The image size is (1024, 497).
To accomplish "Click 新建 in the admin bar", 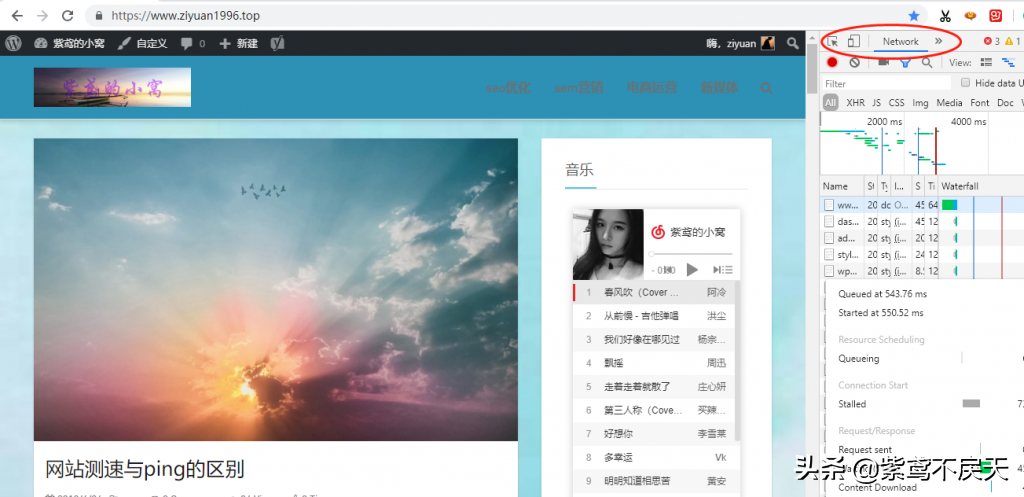I will pyautogui.click(x=238, y=44).
